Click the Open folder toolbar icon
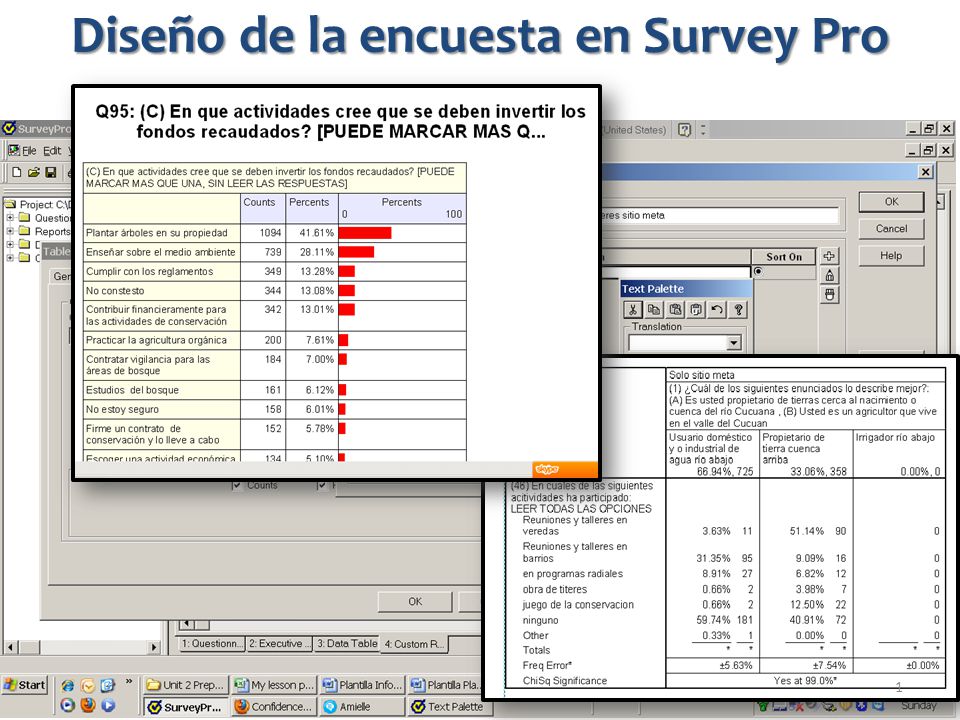The height and width of the screenshot is (720, 960). click(x=34, y=173)
